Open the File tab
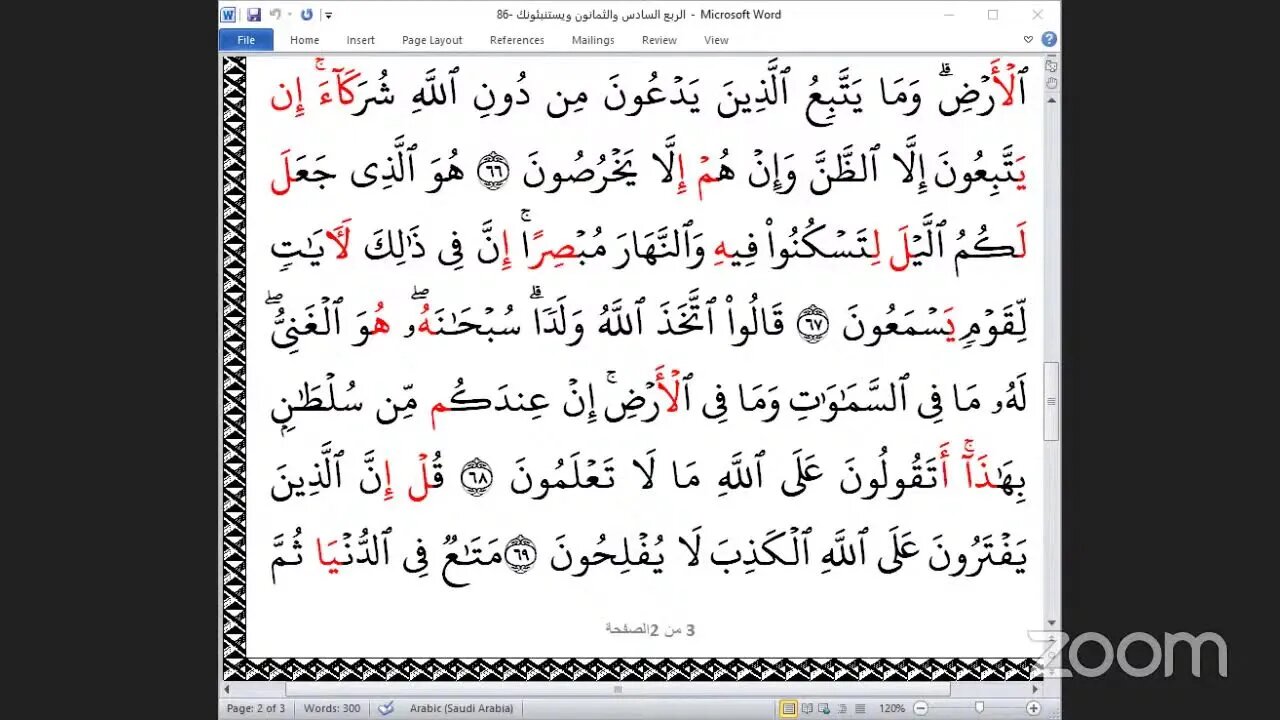1280x720 pixels. [x=246, y=40]
